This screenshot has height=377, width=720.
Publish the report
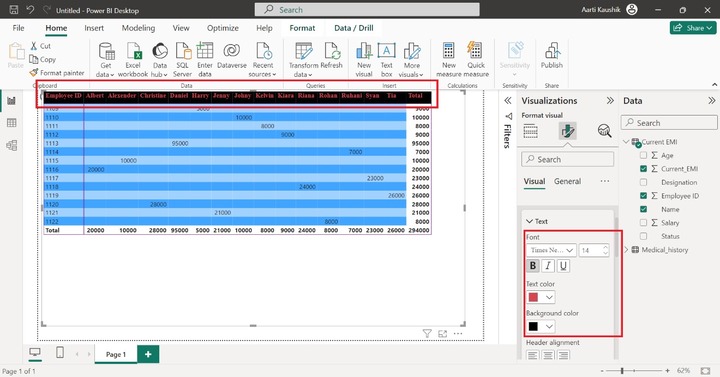pyautogui.click(x=551, y=56)
